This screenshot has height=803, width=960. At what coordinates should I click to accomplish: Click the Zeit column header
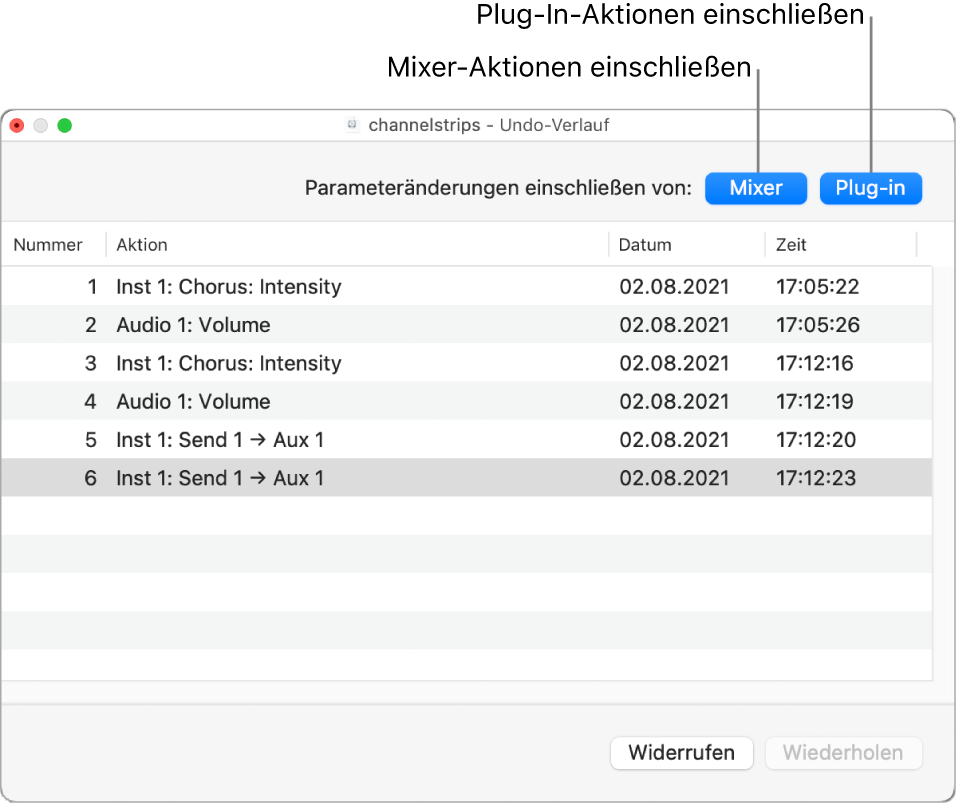(x=791, y=245)
